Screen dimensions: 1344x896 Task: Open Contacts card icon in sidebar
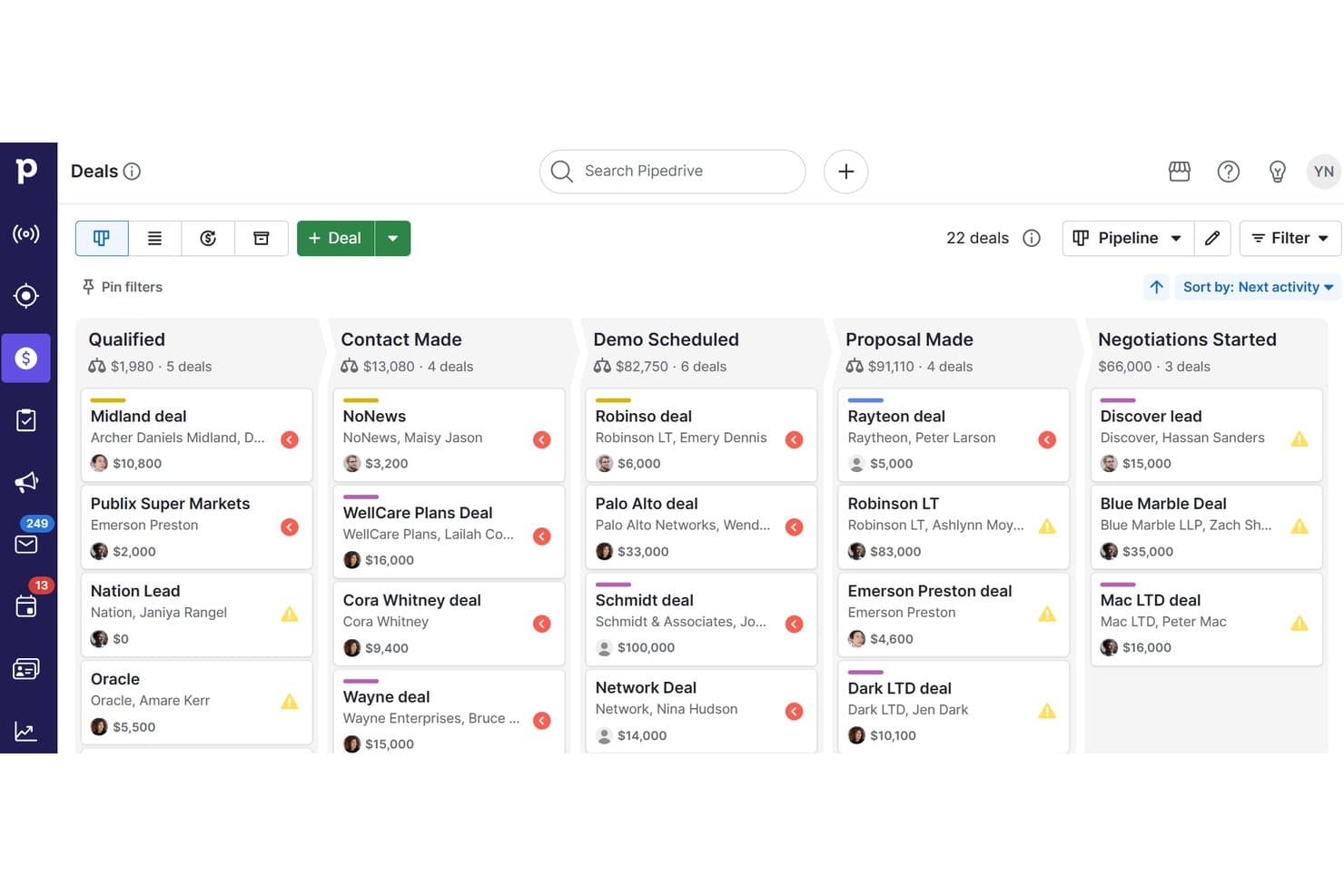(x=26, y=669)
